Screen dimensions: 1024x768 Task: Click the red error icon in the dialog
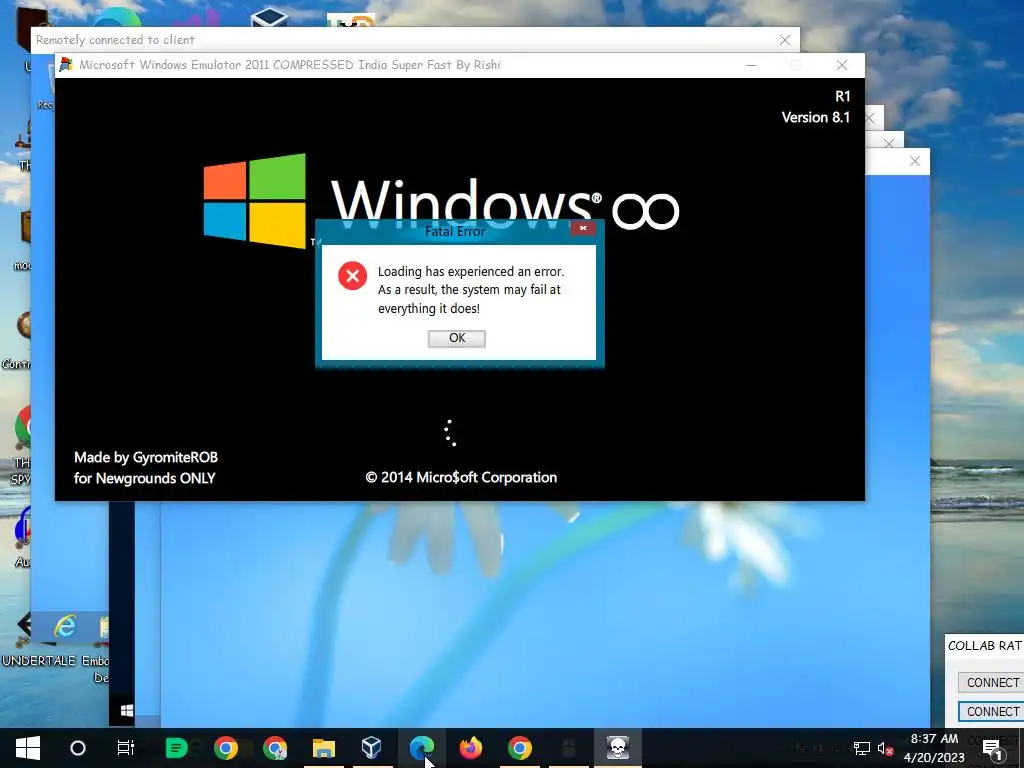coord(352,276)
